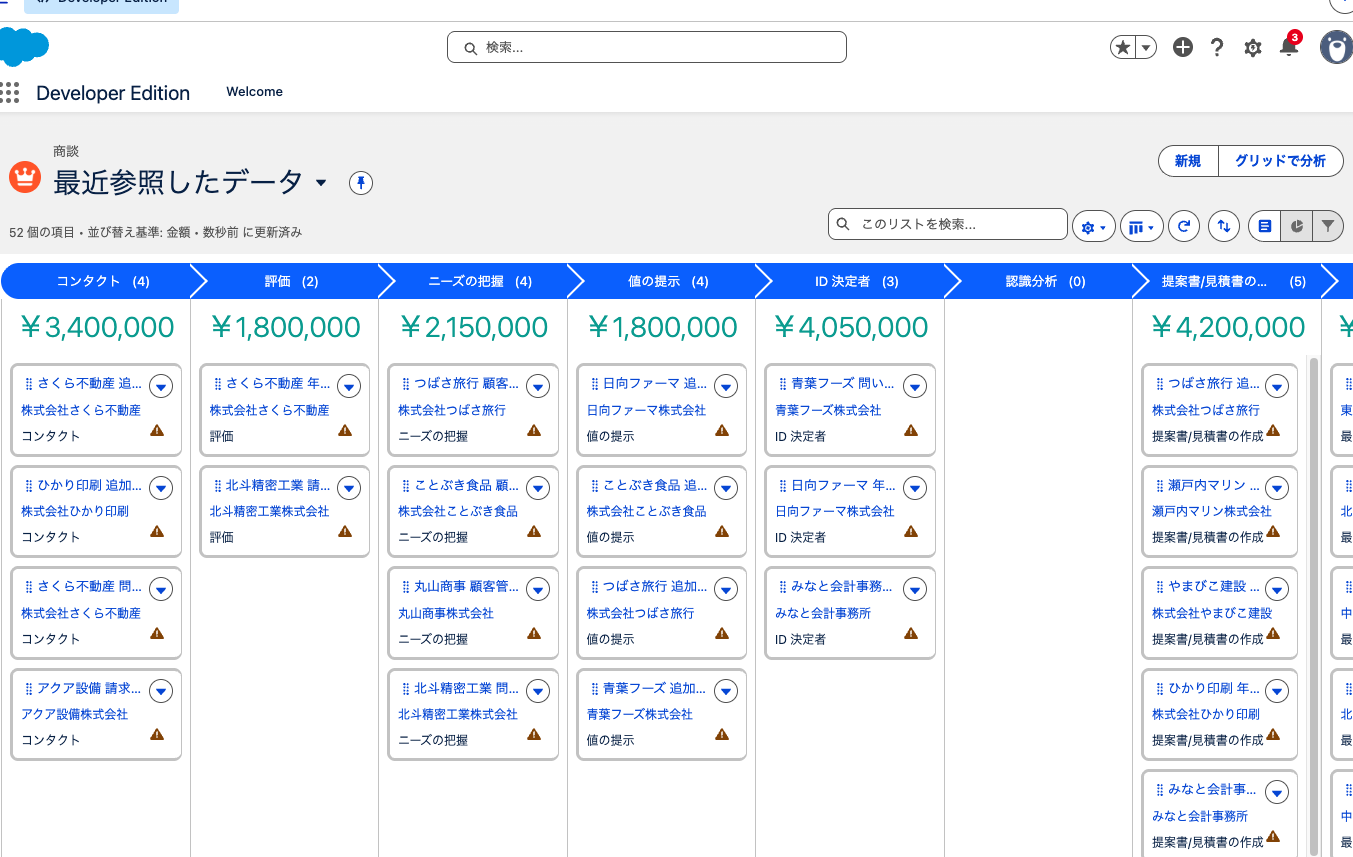Open actions menu on ひかり印刷 追加 card
Viewport: 1353px width, 857px height.
click(161, 487)
